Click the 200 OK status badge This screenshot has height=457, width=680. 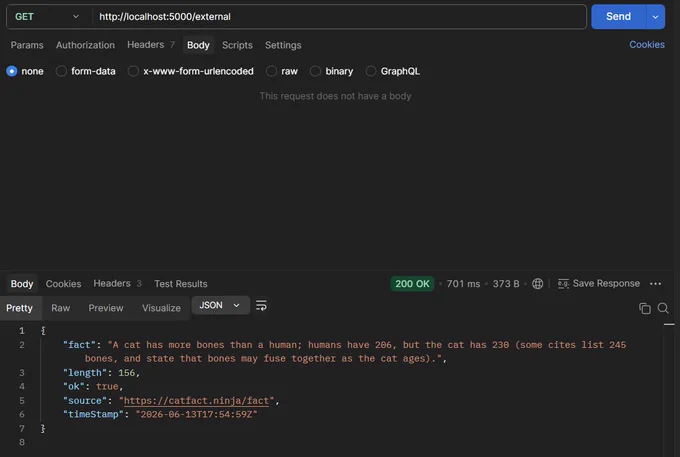[x=412, y=284]
